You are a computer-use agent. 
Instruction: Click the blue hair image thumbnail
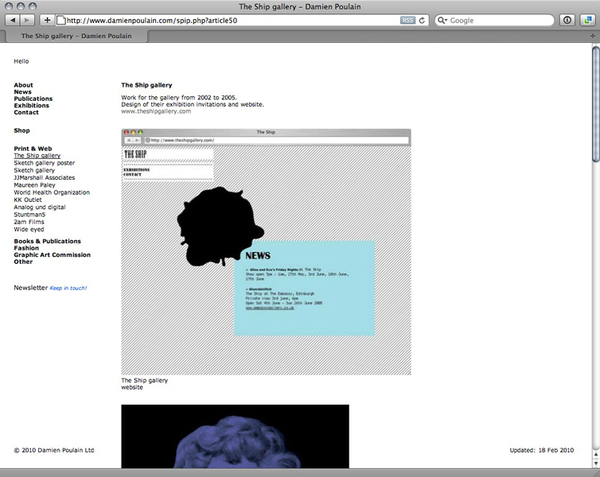235,436
